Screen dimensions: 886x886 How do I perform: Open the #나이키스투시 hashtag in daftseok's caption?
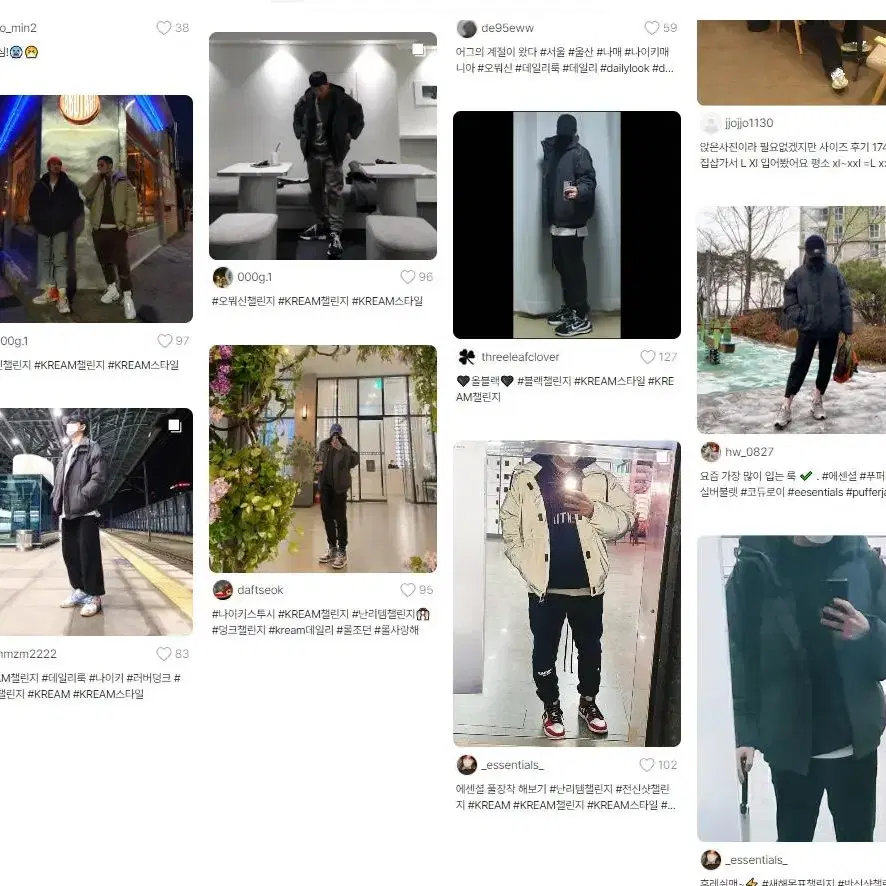244,614
